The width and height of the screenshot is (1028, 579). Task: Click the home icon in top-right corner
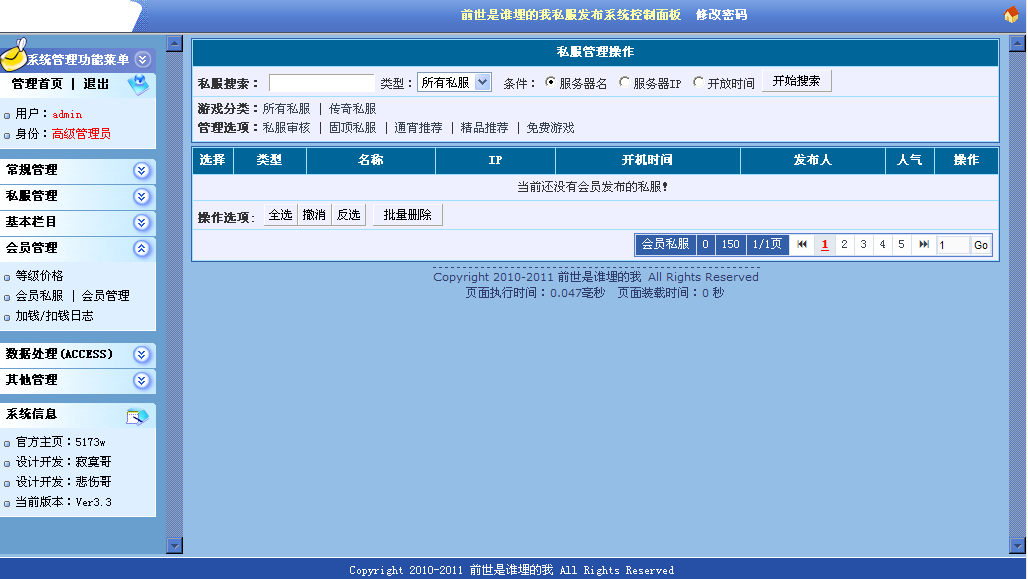pyautogui.click(x=1011, y=15)
